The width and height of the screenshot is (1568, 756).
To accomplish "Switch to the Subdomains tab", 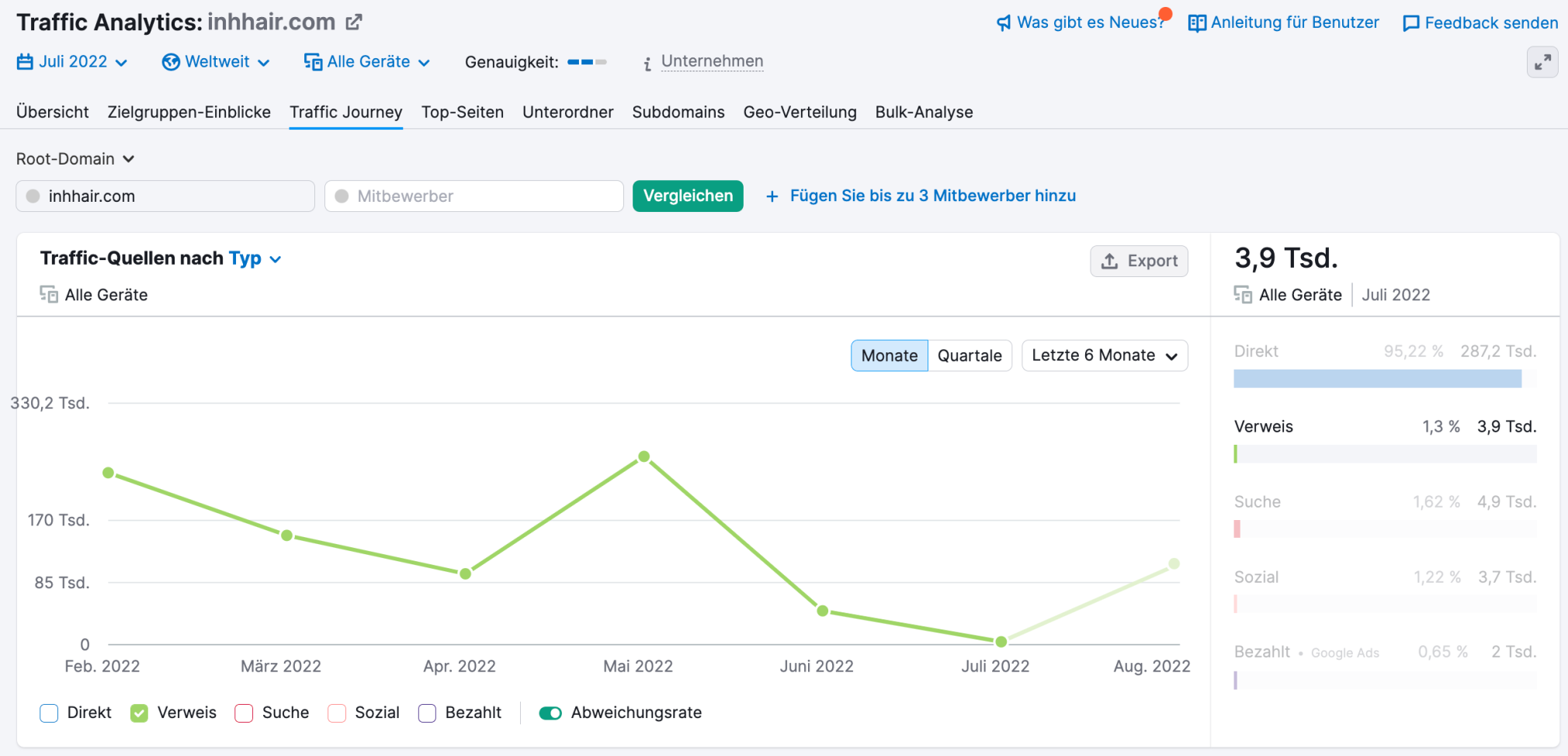I will [x=678, y=112].
